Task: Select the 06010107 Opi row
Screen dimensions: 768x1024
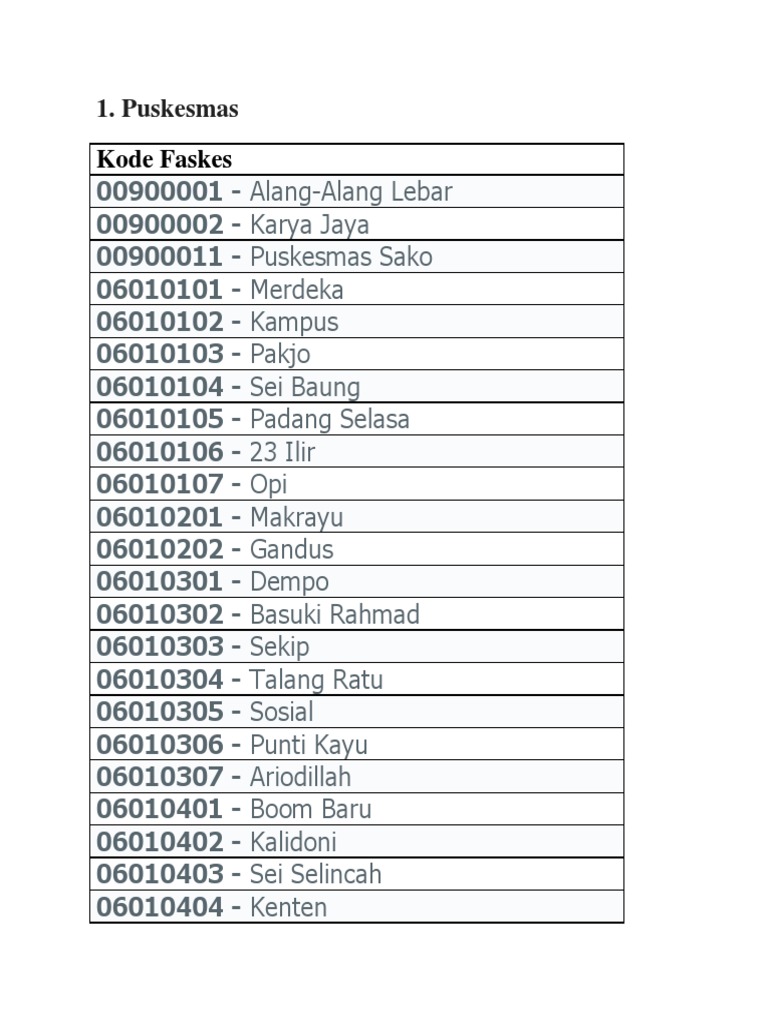Action: click(x=192, y=484)
